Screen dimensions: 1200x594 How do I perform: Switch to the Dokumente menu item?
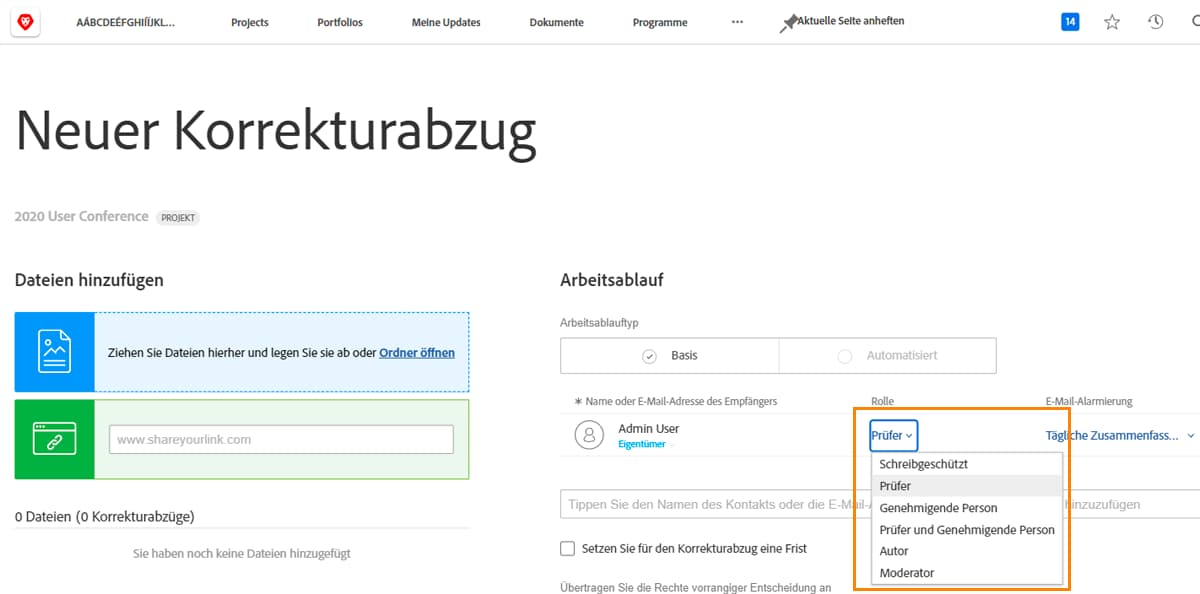(x=556, y=21)
